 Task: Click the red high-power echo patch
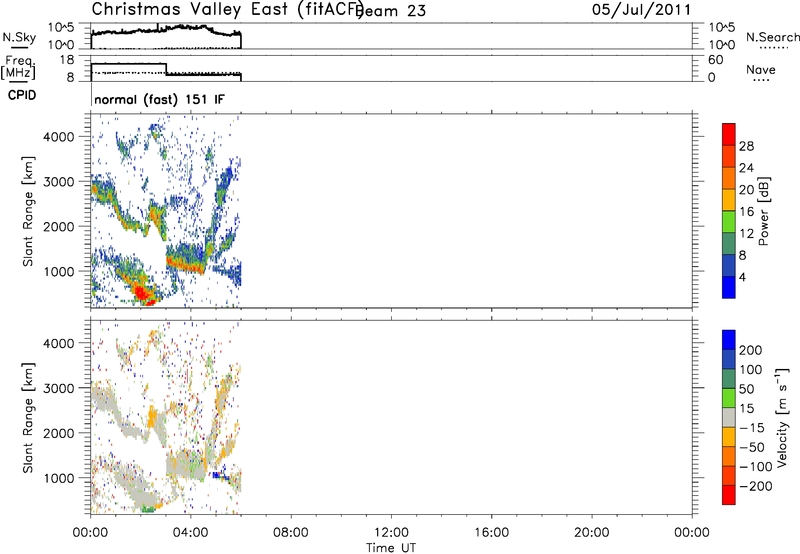tap(142, 295)
